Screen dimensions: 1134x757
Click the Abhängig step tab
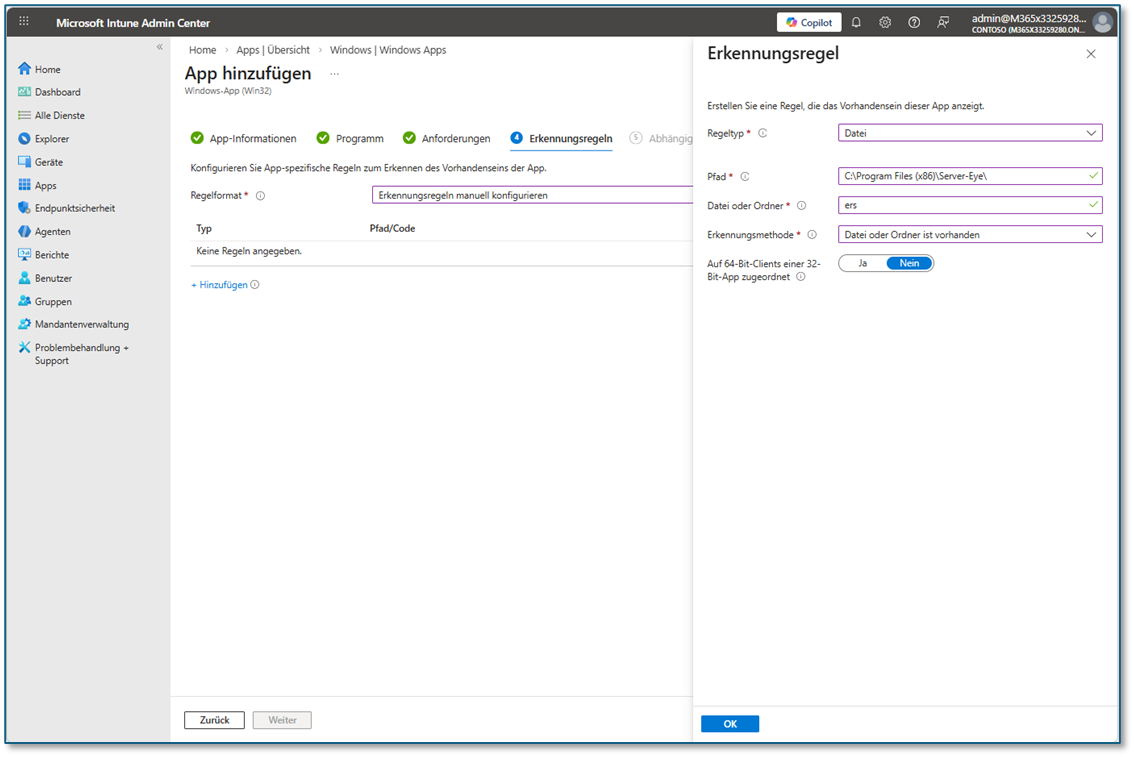661,138
